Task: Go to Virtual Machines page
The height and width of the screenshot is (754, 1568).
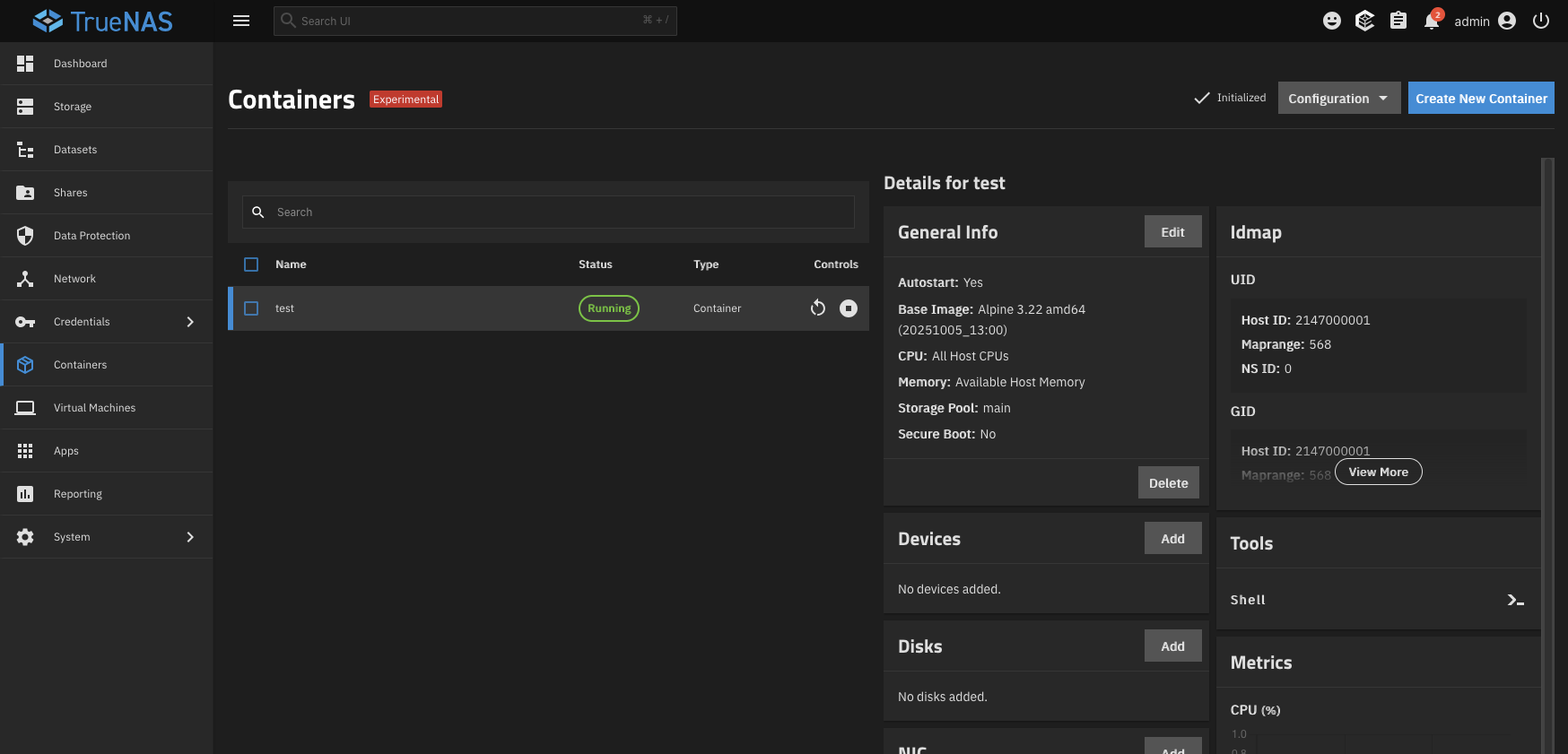Action: tap(94, 408)
